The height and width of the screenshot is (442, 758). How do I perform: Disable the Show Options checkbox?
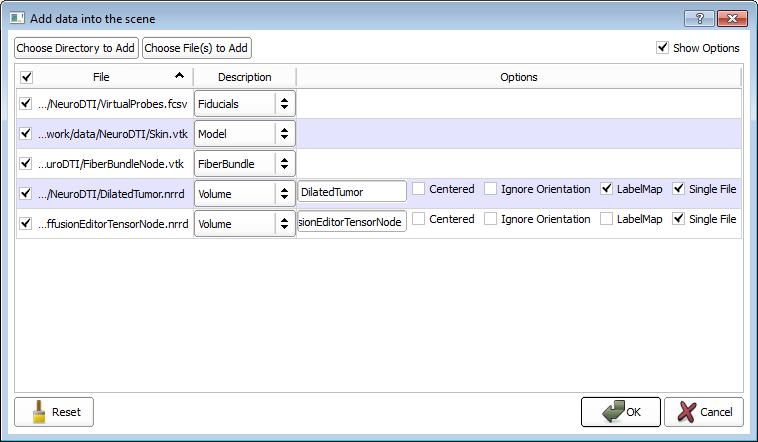pos(662,48)
